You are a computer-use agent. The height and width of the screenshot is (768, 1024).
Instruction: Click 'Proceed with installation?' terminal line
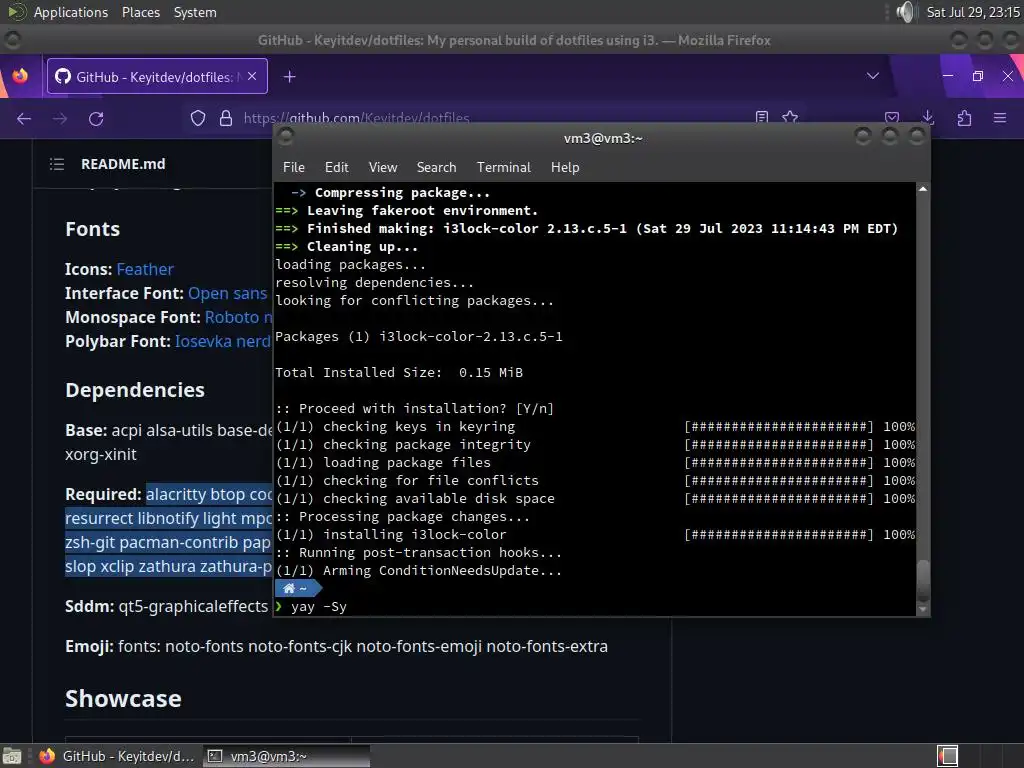click(x=414, y=409)
